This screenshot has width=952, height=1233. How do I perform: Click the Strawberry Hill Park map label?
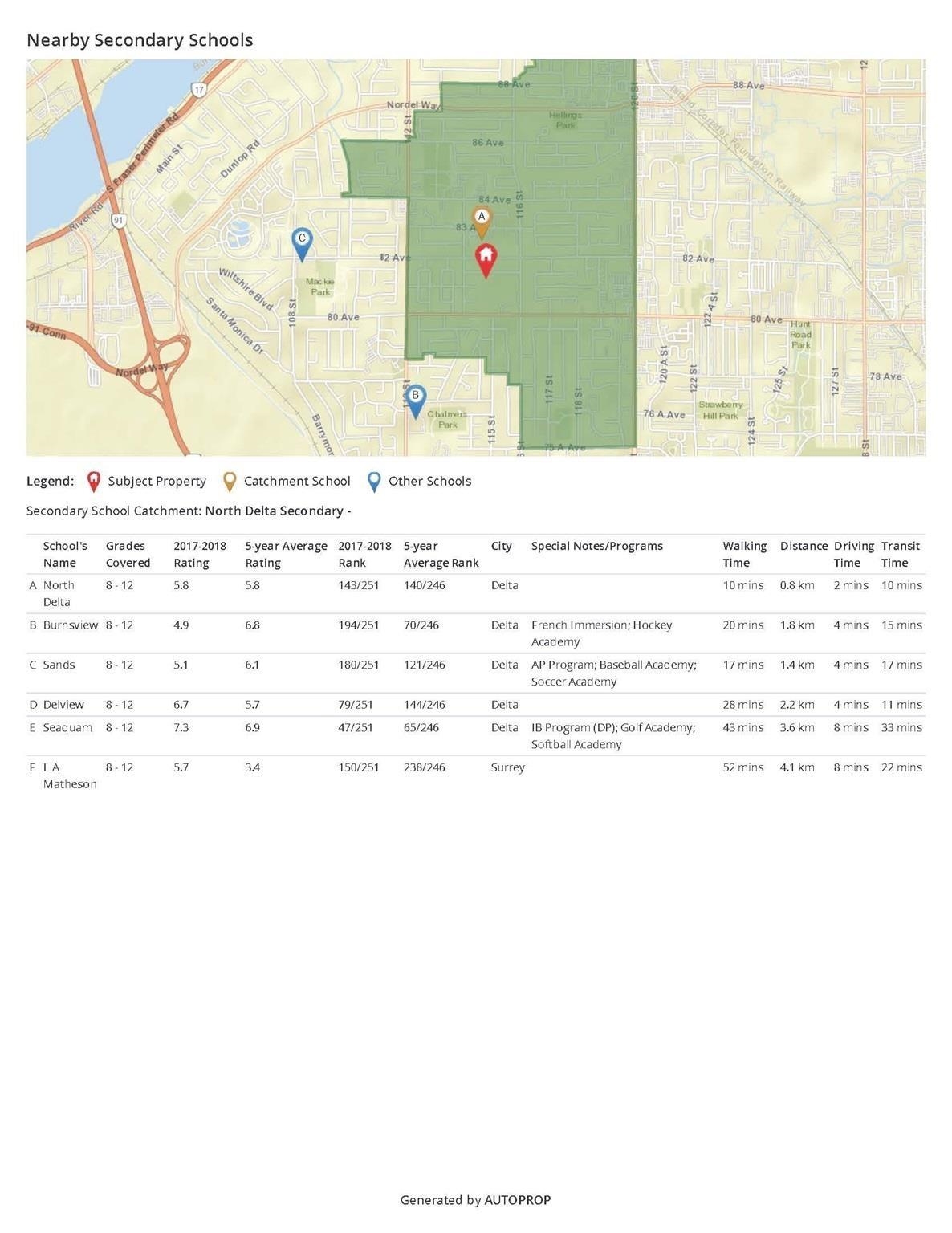pos(720,410)
